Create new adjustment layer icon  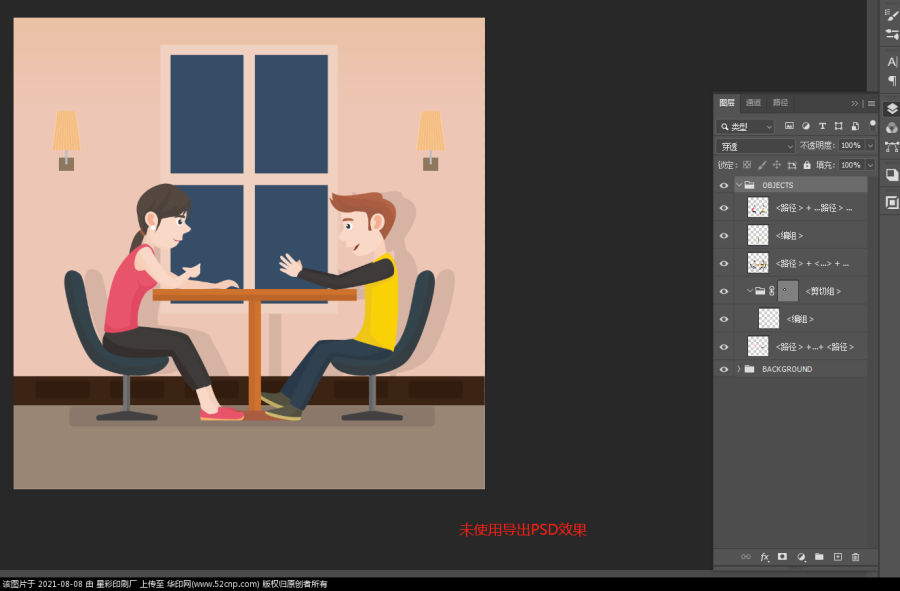pos(801,557)
